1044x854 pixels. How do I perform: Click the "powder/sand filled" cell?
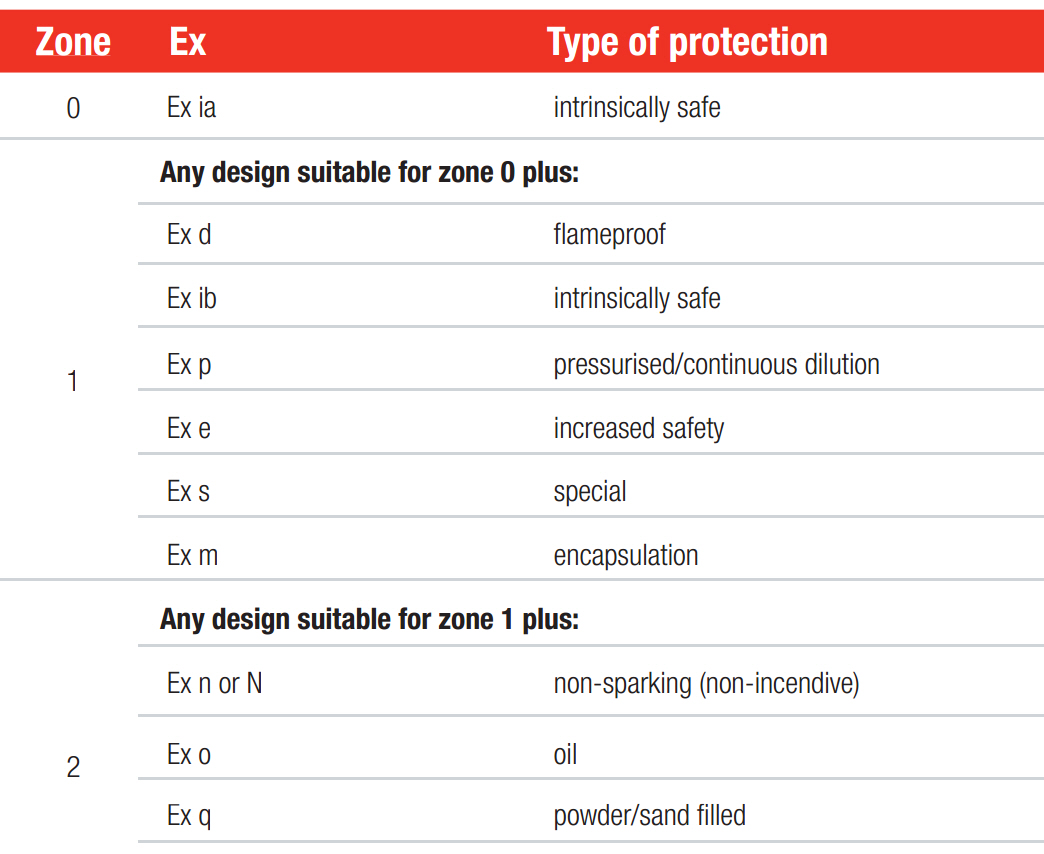pyautogui.click(x=649, y=816)
